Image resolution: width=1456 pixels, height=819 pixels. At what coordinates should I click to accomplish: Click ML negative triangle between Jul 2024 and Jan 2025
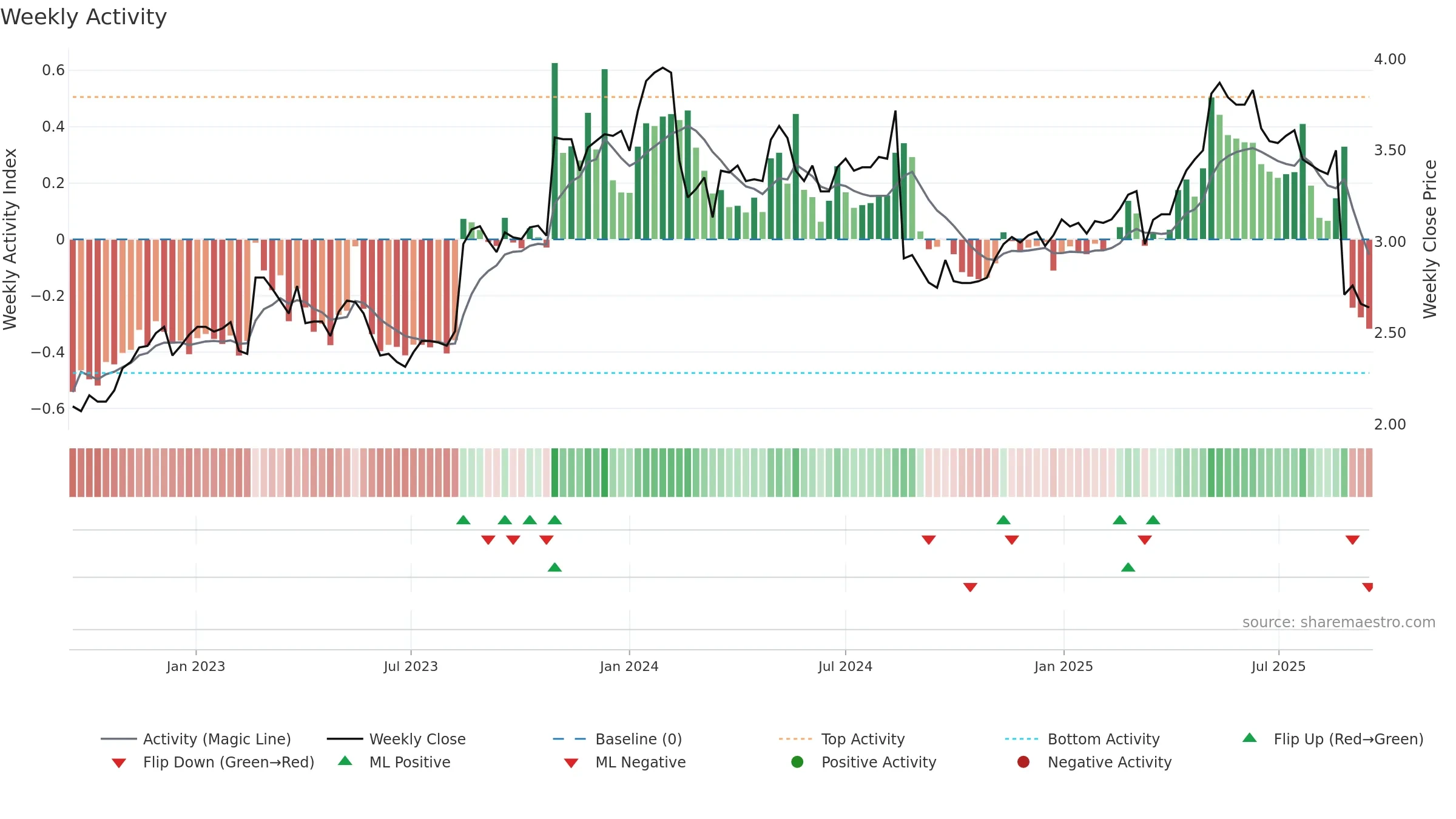(970, 587)
